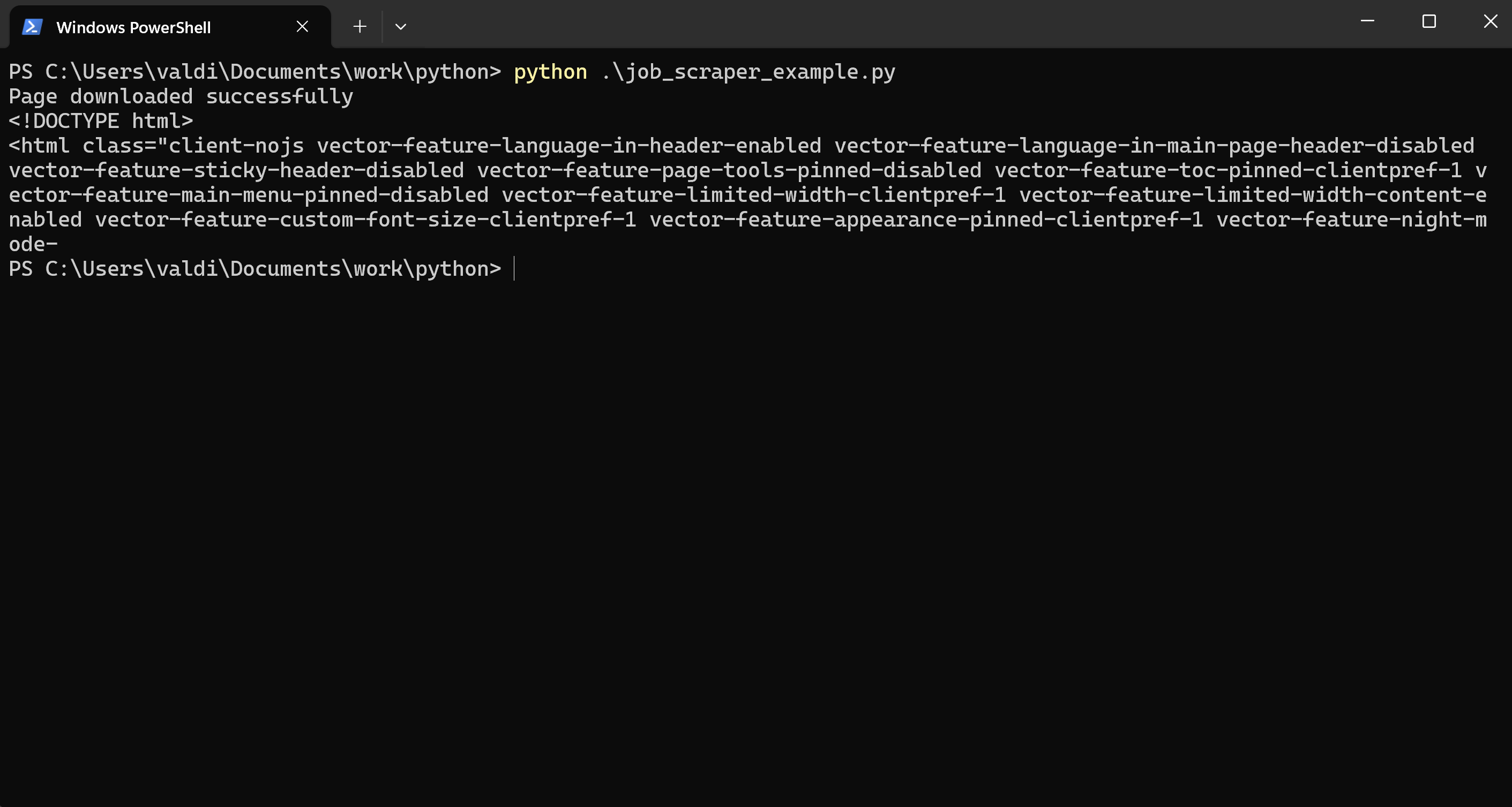Click 'vector-feature-sticky-header-disabled' text
Image resolution: width=1512 pixels, height=807 pixels.
[x=236, y=170]
